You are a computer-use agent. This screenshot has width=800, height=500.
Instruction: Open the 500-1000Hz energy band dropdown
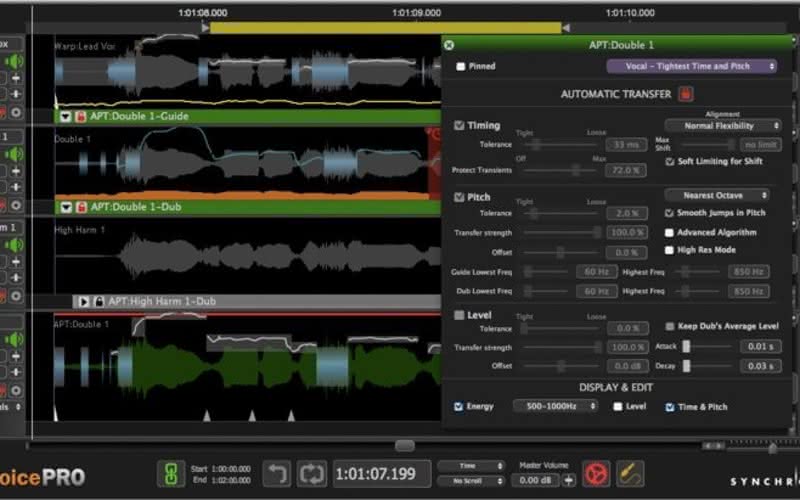(x=556, y=406)
